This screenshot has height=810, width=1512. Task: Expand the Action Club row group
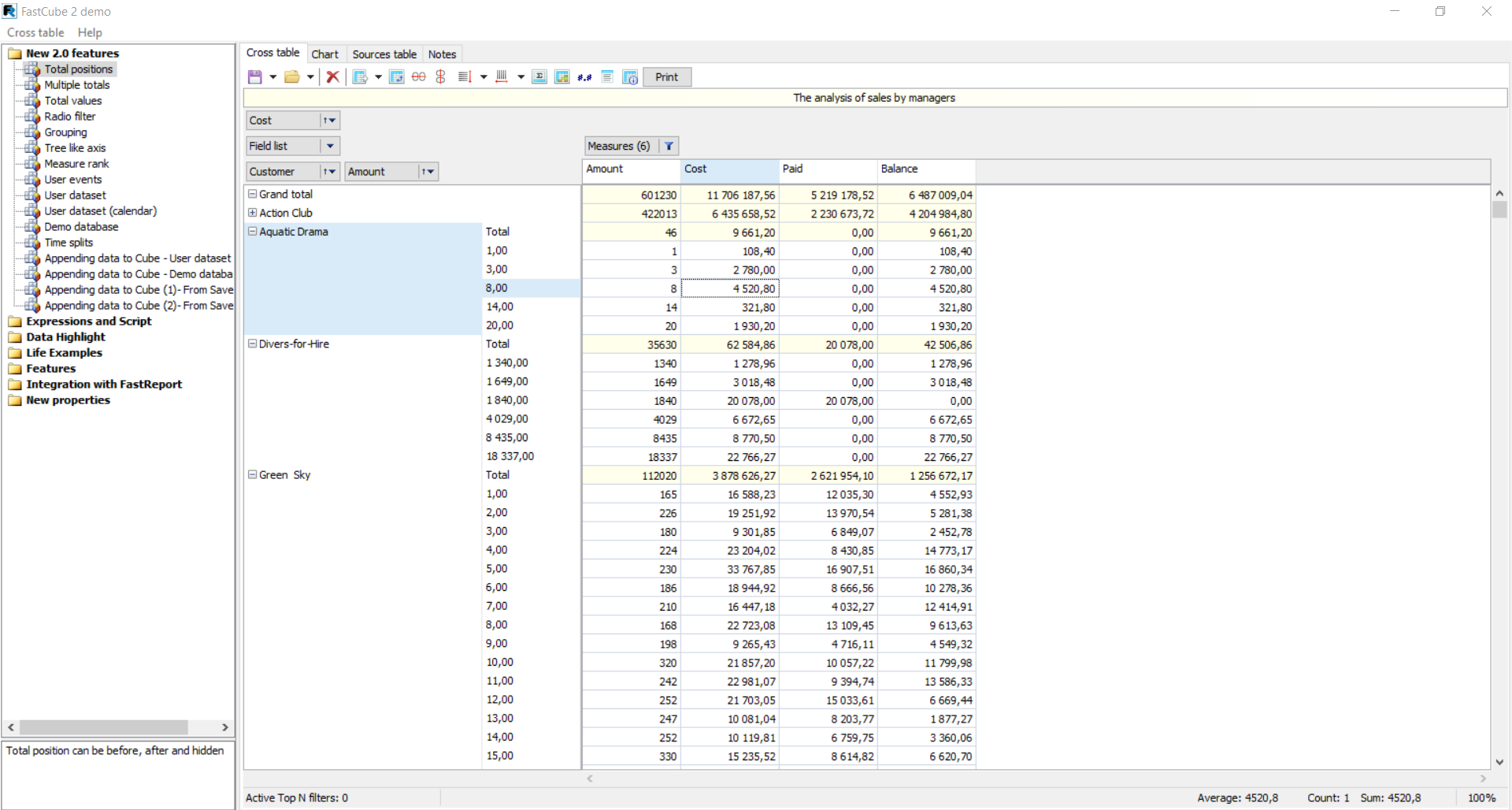(253, 213)
